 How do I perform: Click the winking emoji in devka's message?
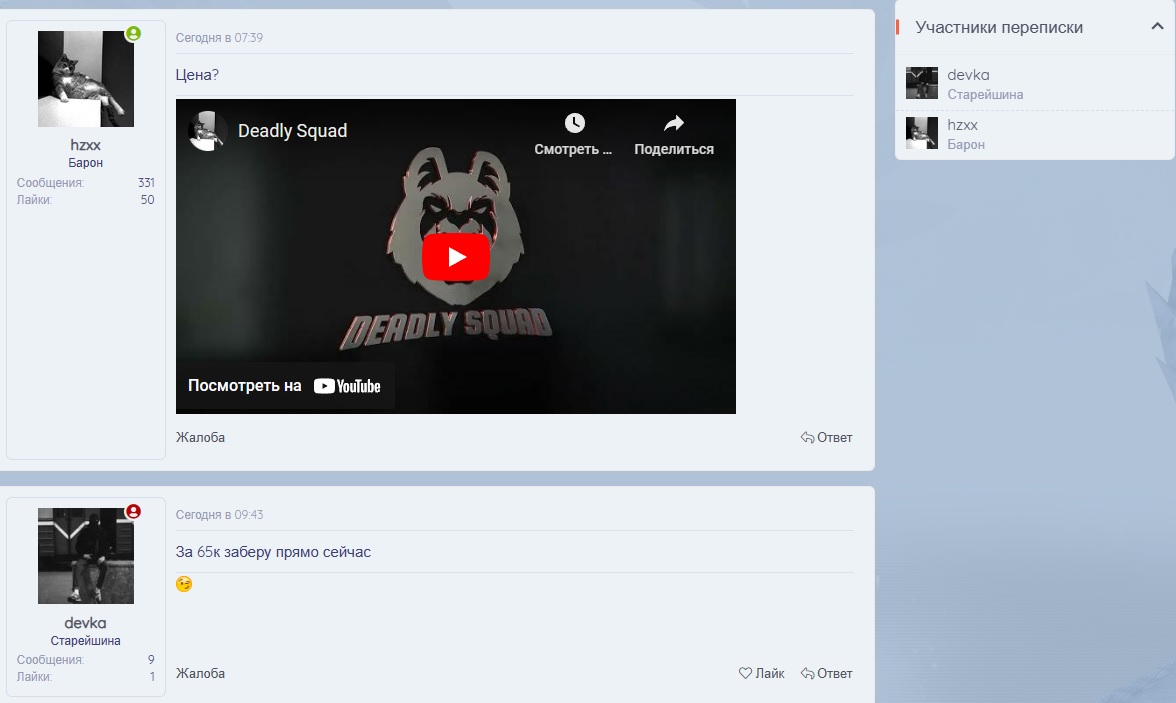[x=184, y=584]
